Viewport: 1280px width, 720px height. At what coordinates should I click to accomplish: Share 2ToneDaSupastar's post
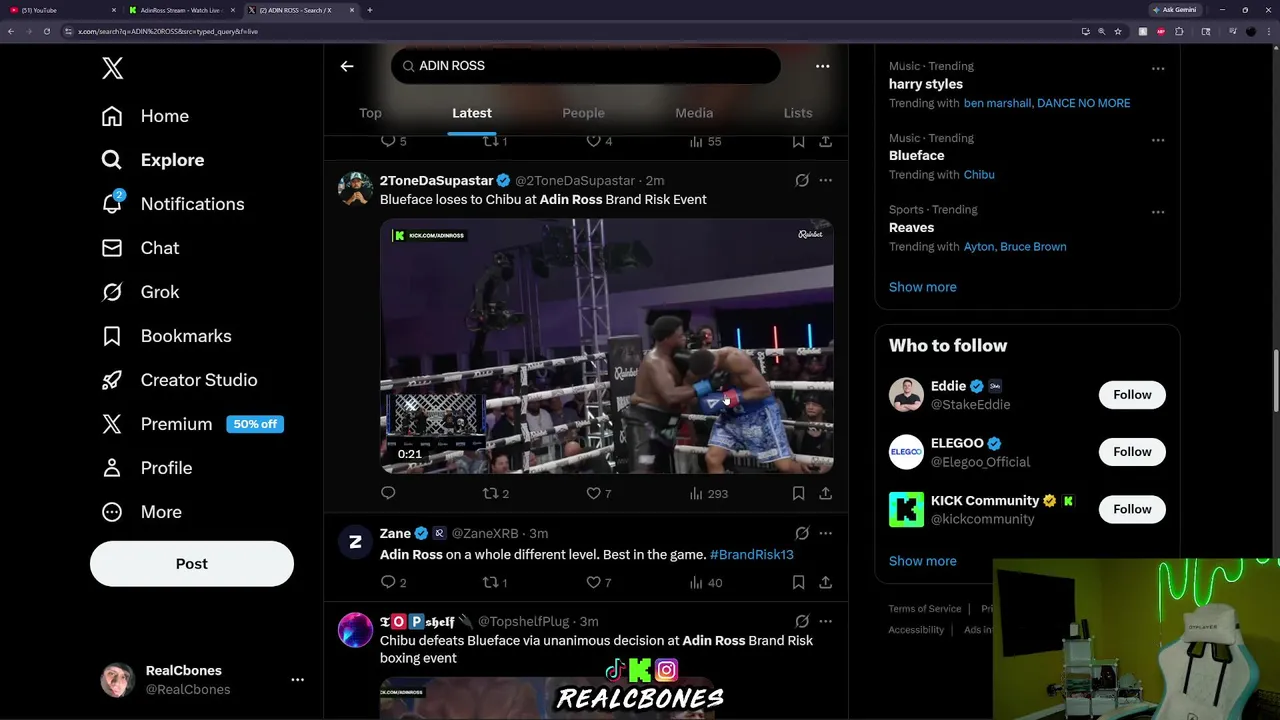pos(825,493)
